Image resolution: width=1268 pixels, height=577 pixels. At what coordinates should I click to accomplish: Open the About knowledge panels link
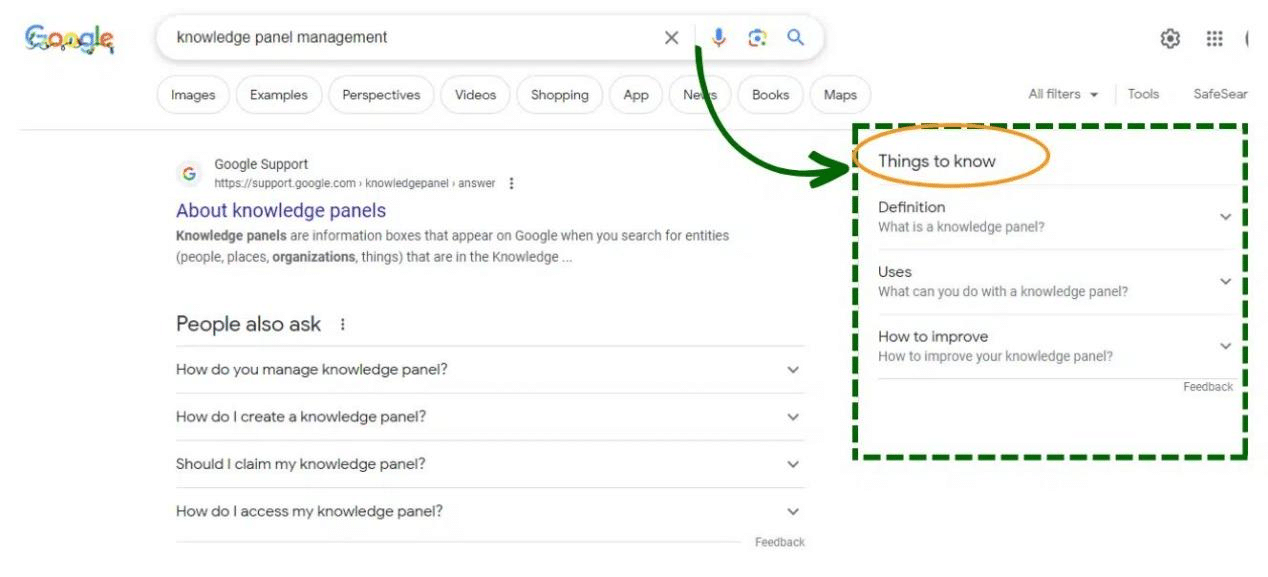[281, 211]
